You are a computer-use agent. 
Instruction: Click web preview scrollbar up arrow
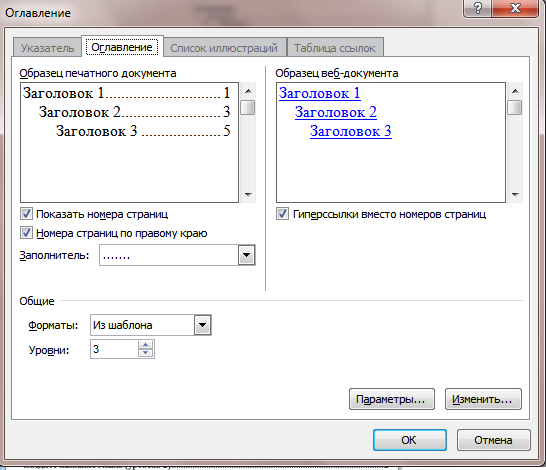tap(515, 91)
